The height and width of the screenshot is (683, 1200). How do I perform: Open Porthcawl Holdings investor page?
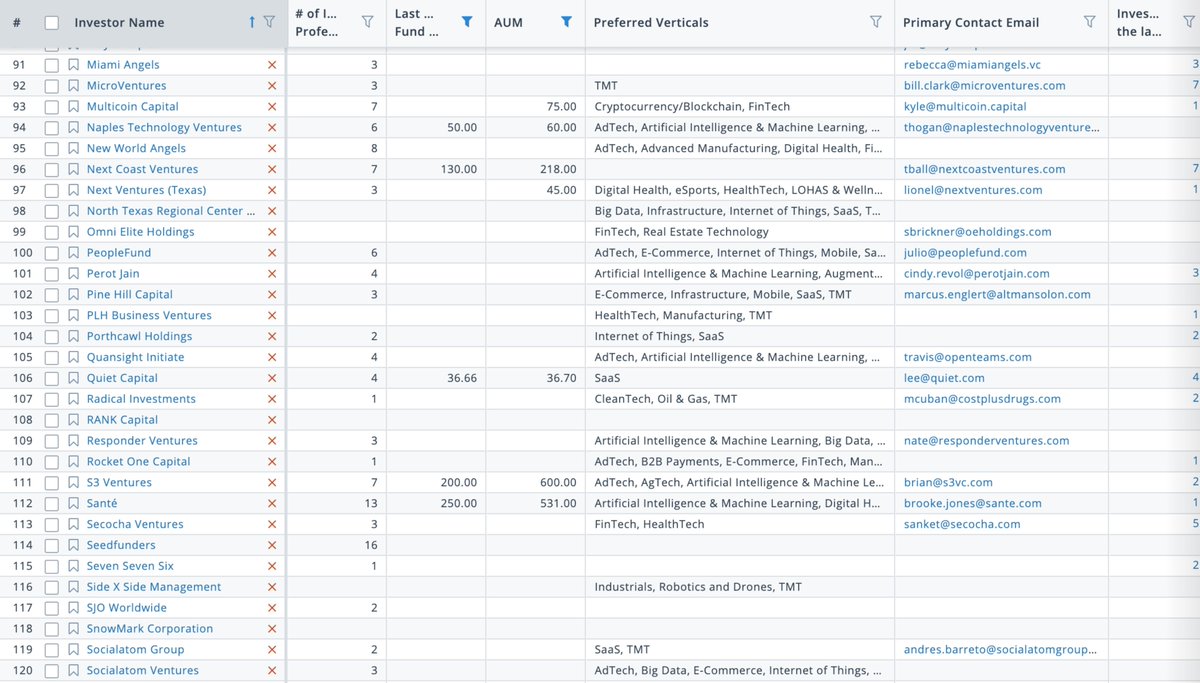139,337
